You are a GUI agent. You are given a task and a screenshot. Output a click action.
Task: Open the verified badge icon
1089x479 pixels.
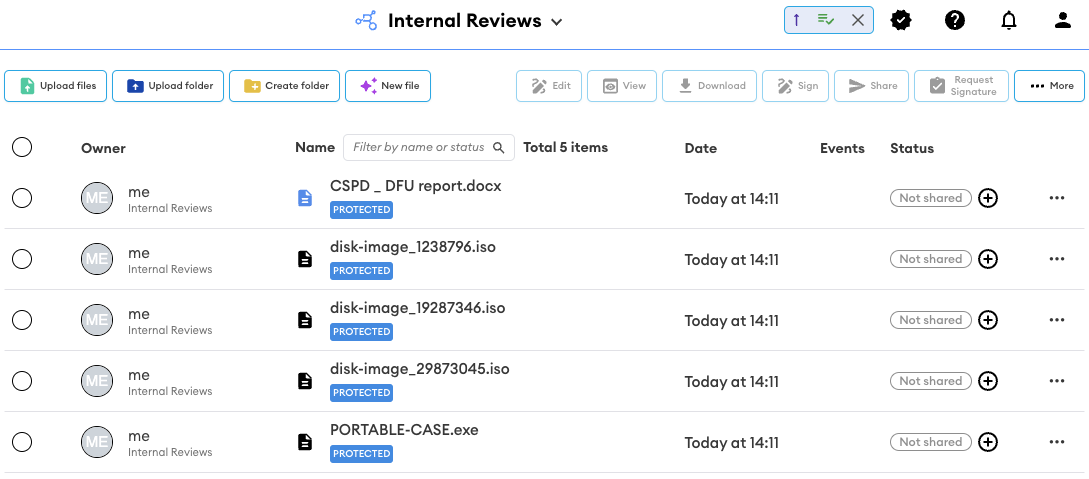901,21
